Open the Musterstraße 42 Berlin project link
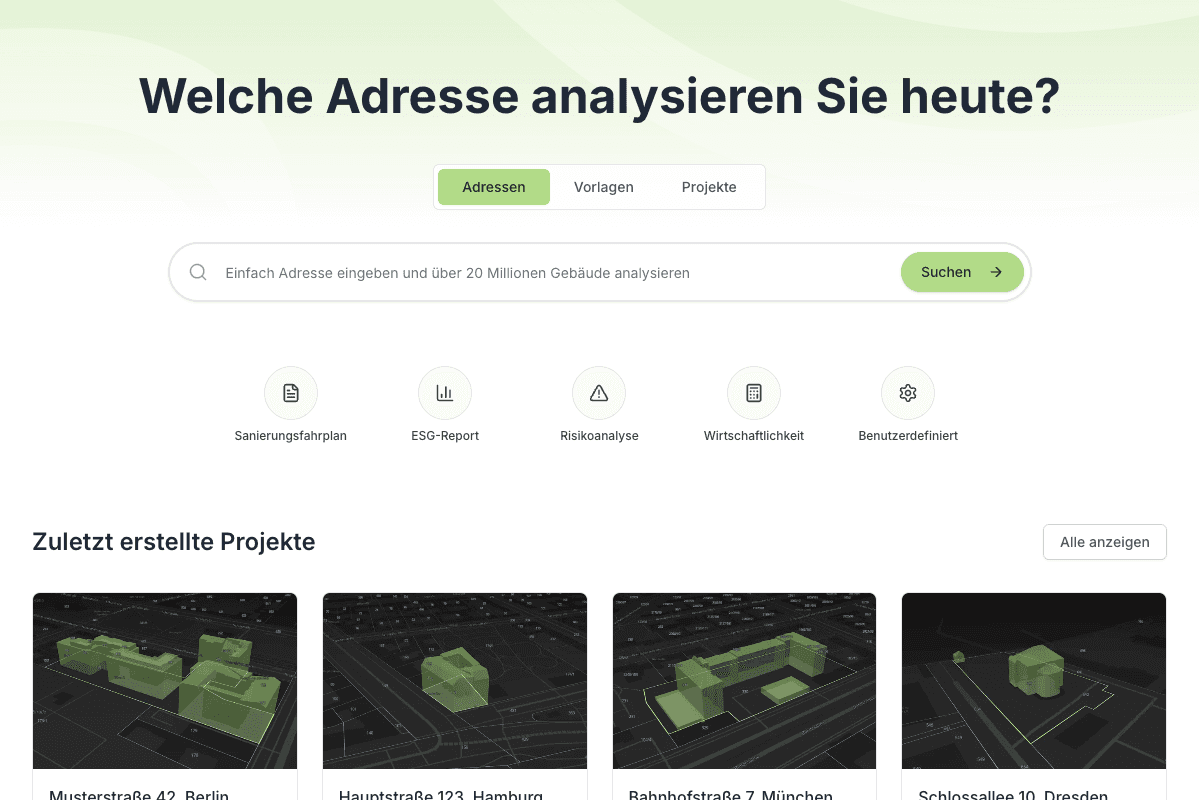Screen dimensions: 1199x800 click(139, 794)
